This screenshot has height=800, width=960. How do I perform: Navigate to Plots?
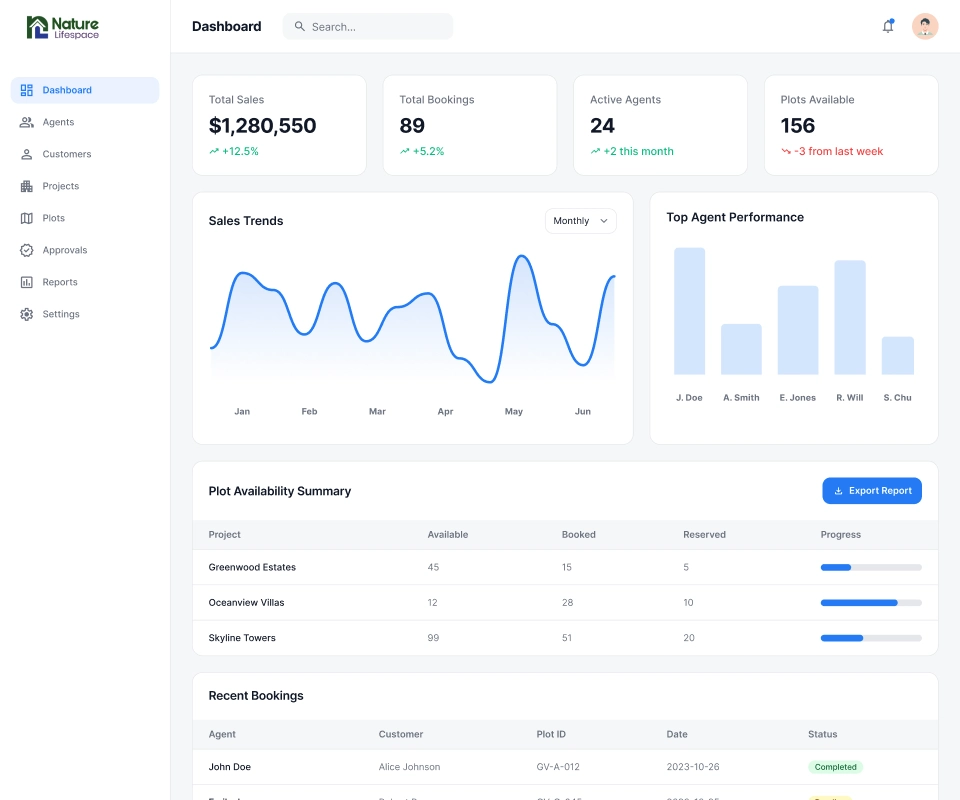pyautogui.click(x=85, y=218)
